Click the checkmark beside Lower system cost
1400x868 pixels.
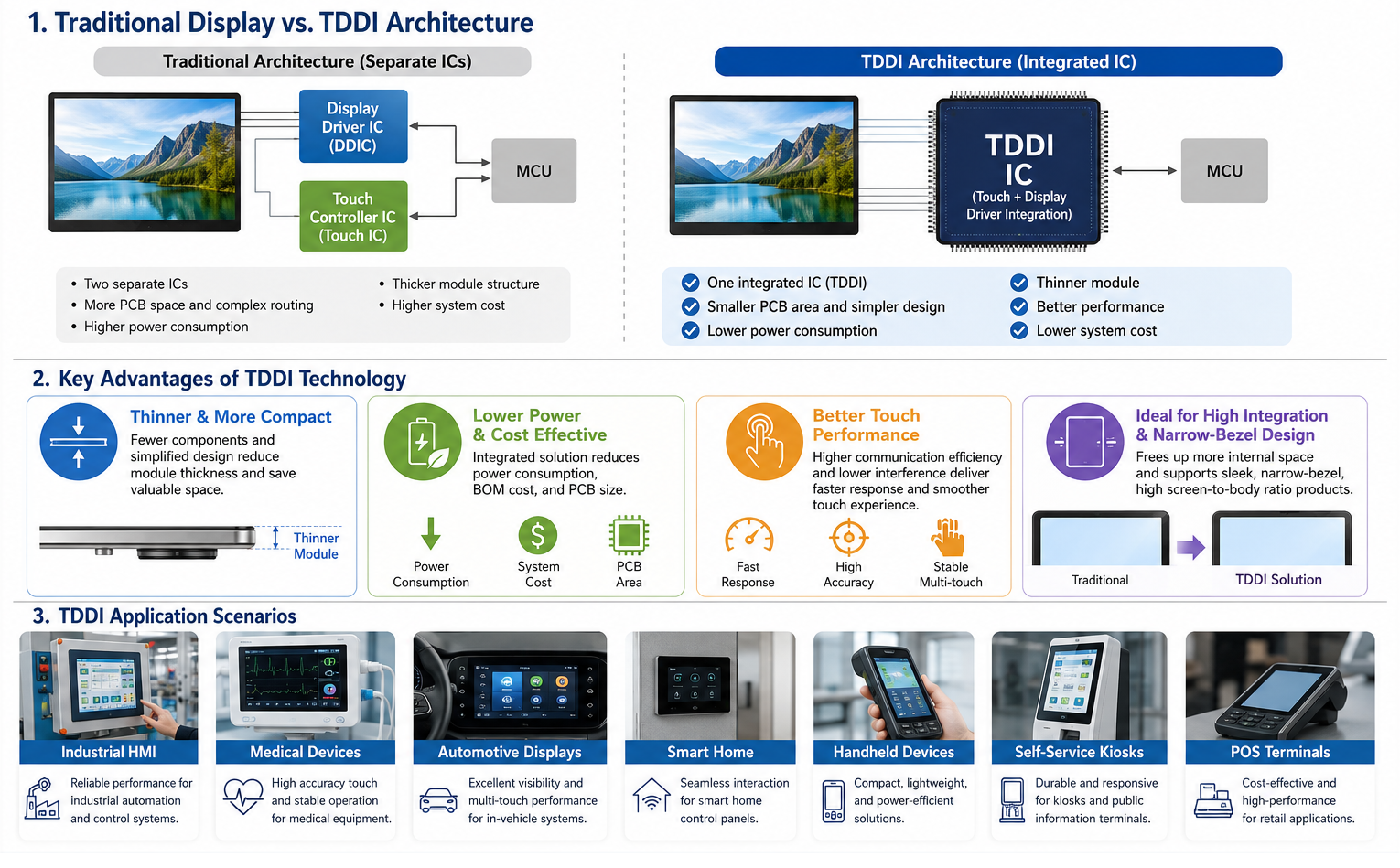[x=1019, y=330]
